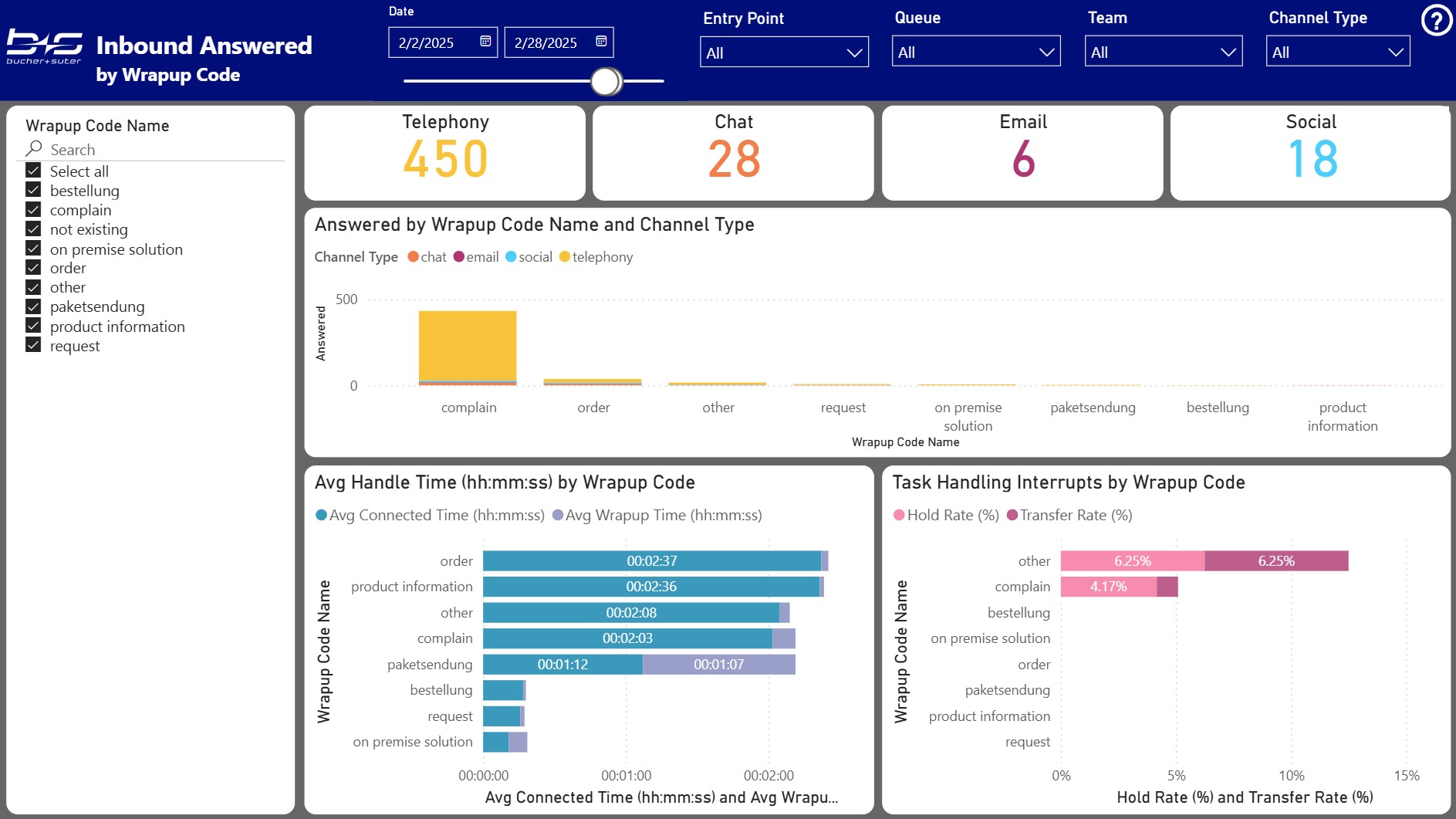
Task: Select the Telephony 450 card
Action: click(x=445, y=153)
